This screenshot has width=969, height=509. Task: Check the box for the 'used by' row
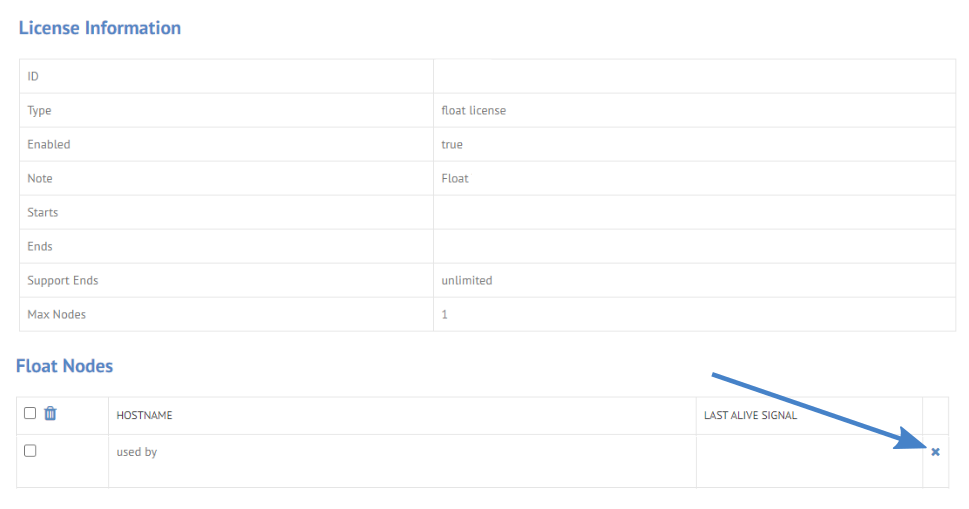pyautogui.click(x=30, y=451)
